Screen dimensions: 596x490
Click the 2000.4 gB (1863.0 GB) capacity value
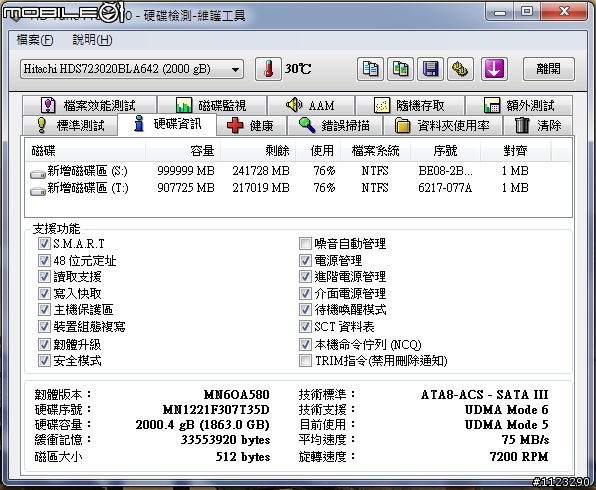coord(203,425)
